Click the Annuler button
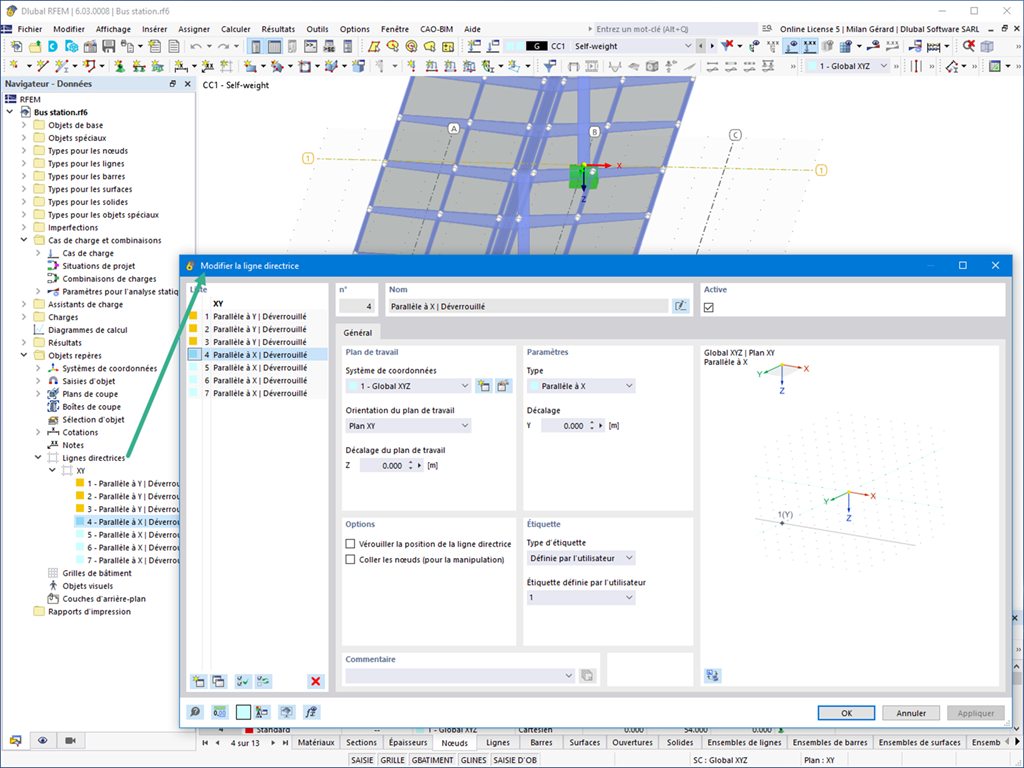Screen dimensions: 1024x768 [x=911, y=713]
